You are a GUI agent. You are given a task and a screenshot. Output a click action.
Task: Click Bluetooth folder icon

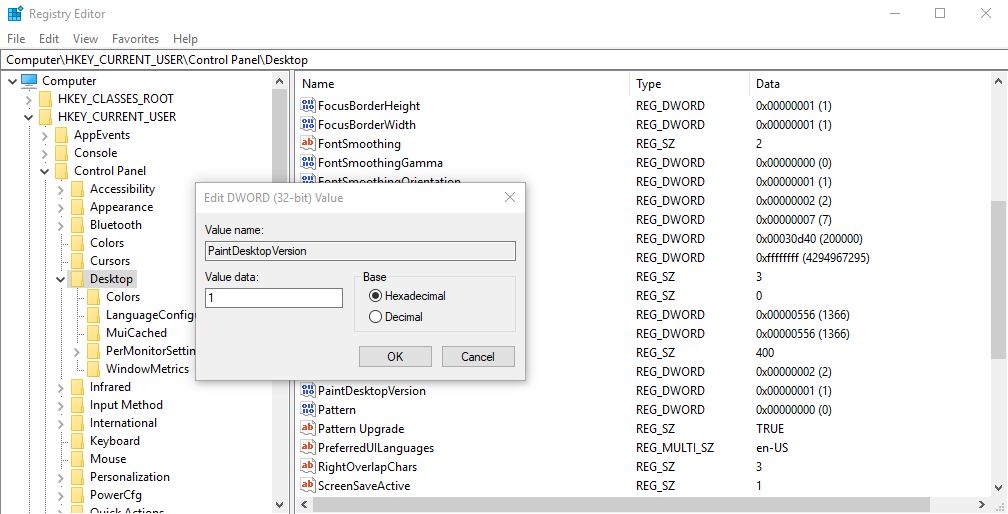point(77,225)
